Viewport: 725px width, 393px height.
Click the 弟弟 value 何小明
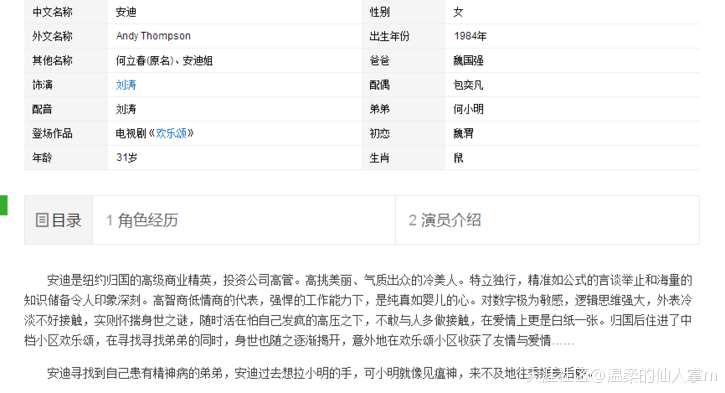(x=468, y=109)
